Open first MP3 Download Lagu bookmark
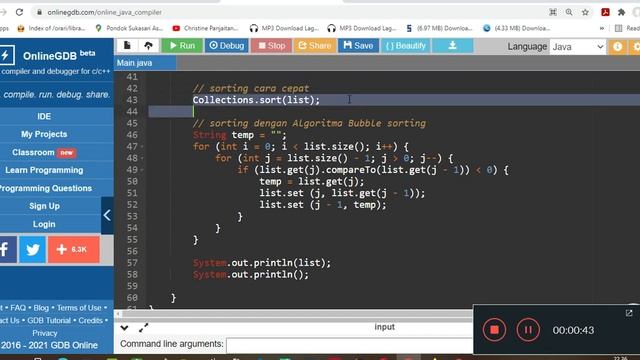The height and width of the screenshot is (360, 640). coord(284,28)
